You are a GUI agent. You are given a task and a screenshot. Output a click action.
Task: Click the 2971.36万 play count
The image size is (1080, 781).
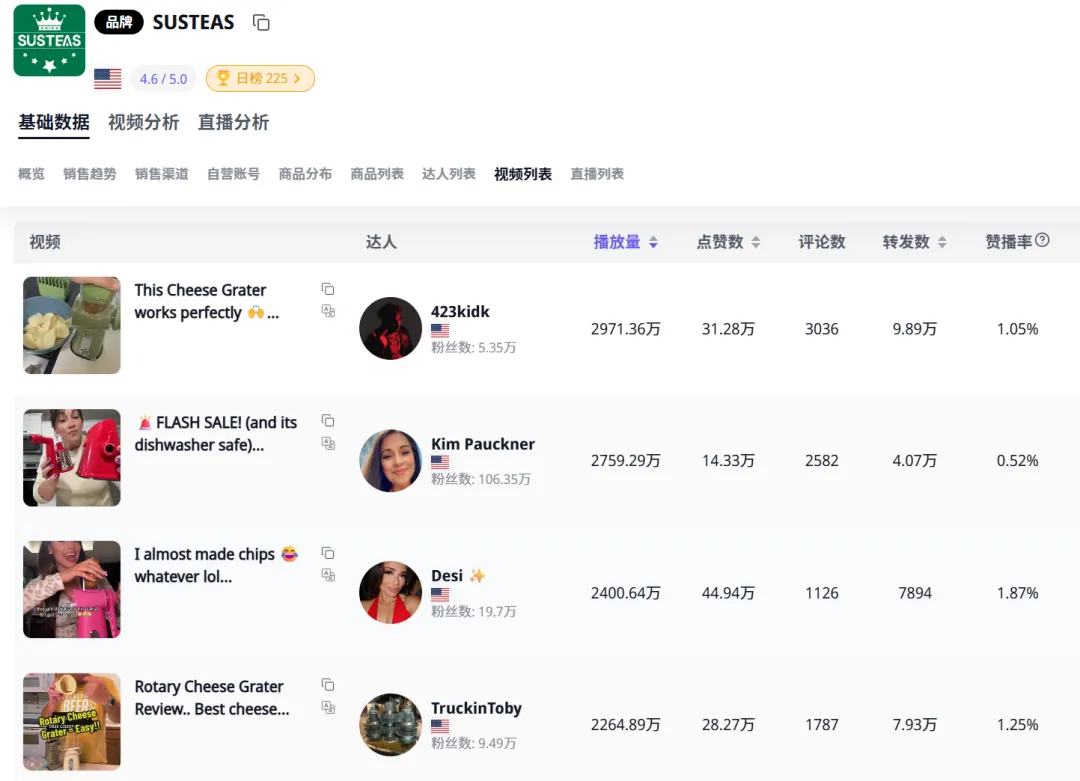click(x=625, y=329)
